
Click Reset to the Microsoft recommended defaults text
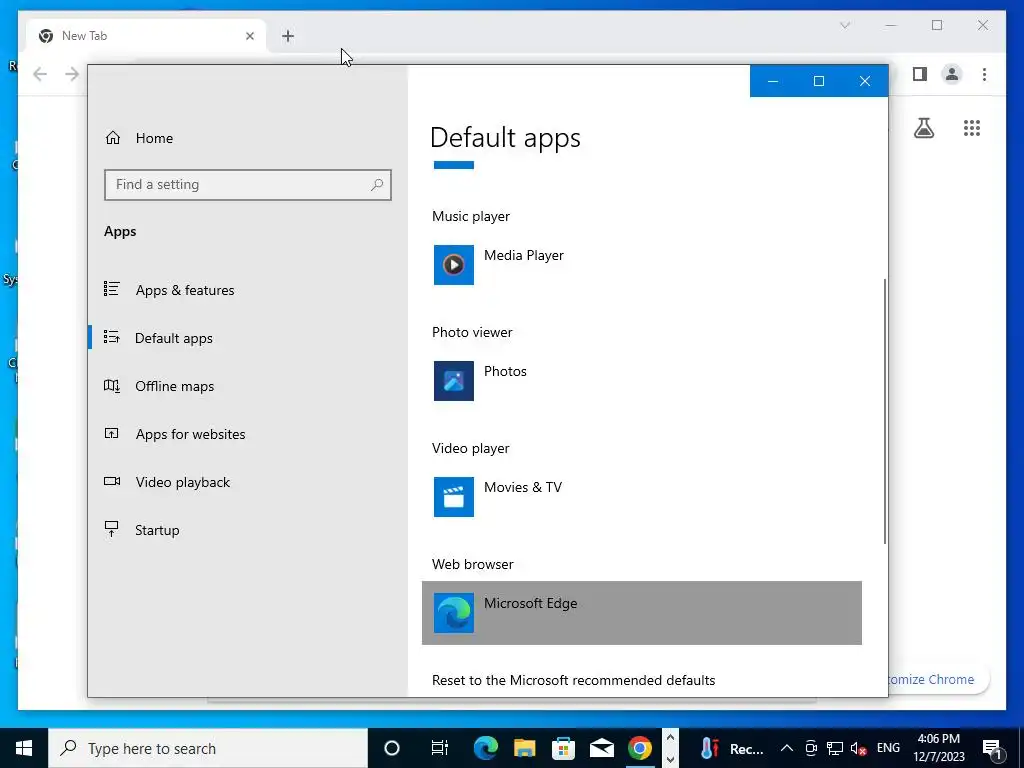[573, 680]
